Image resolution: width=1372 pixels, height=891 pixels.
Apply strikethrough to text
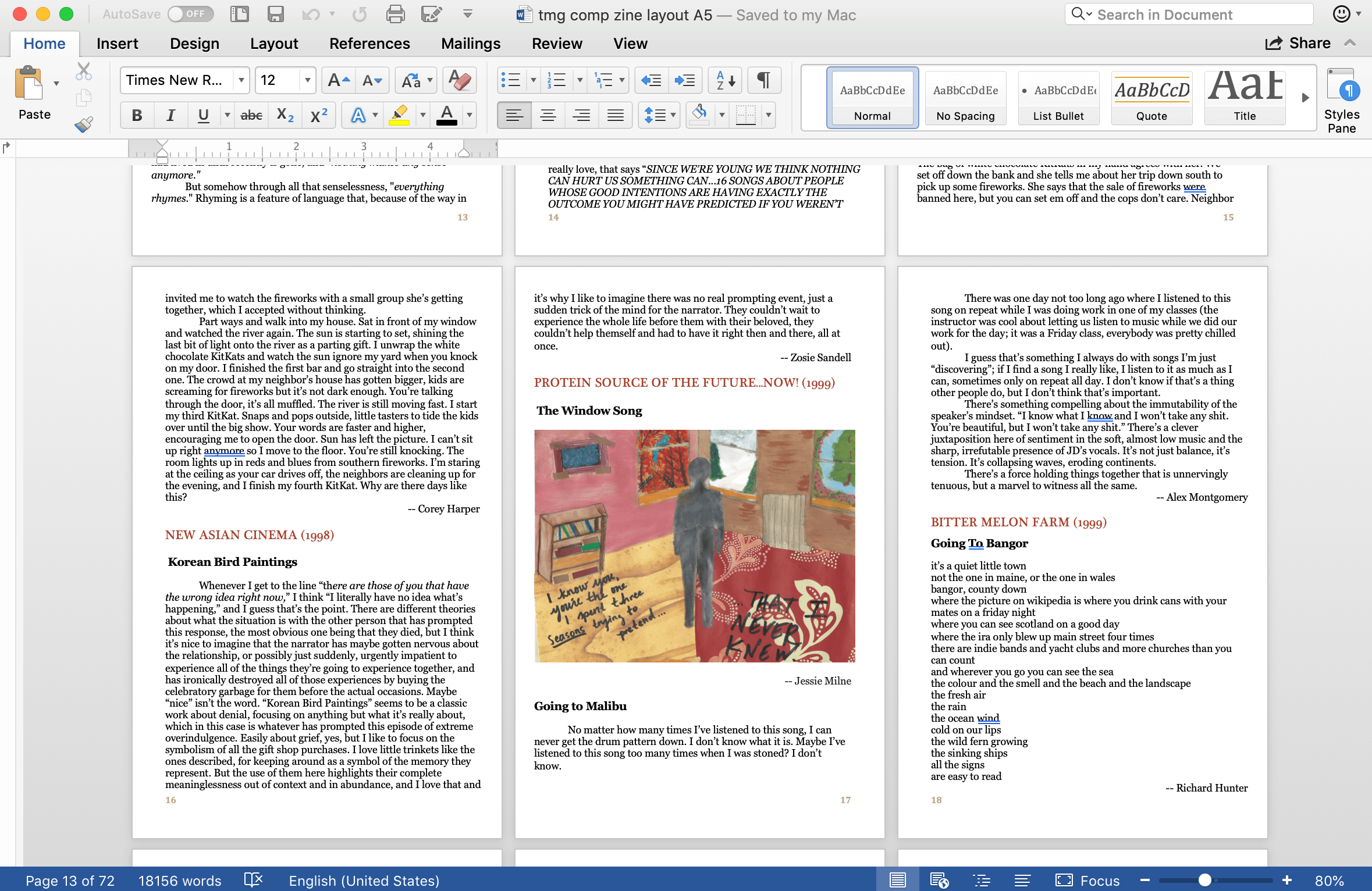click(250, 115)
